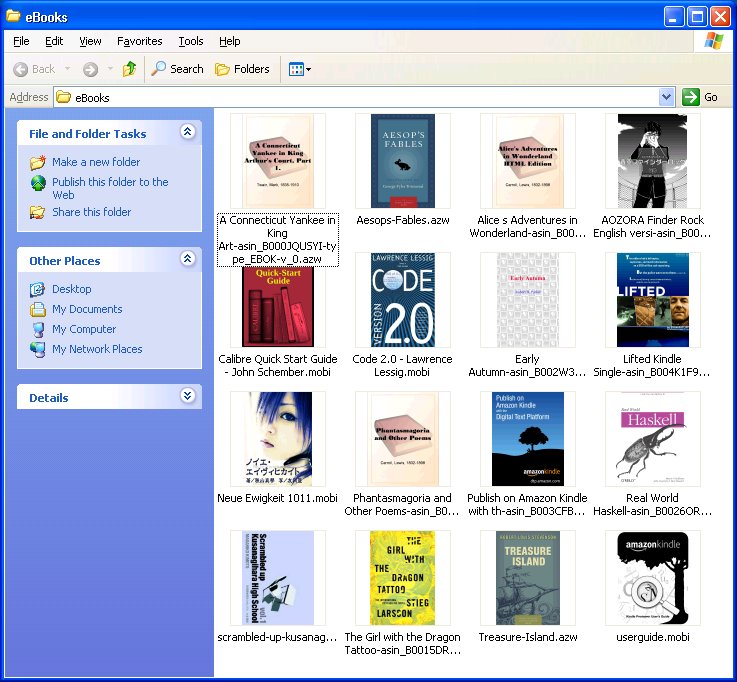Collapse the File and Folder Tasks panel
This screenshot has height=682, width=737.
[x=187, y=132]
